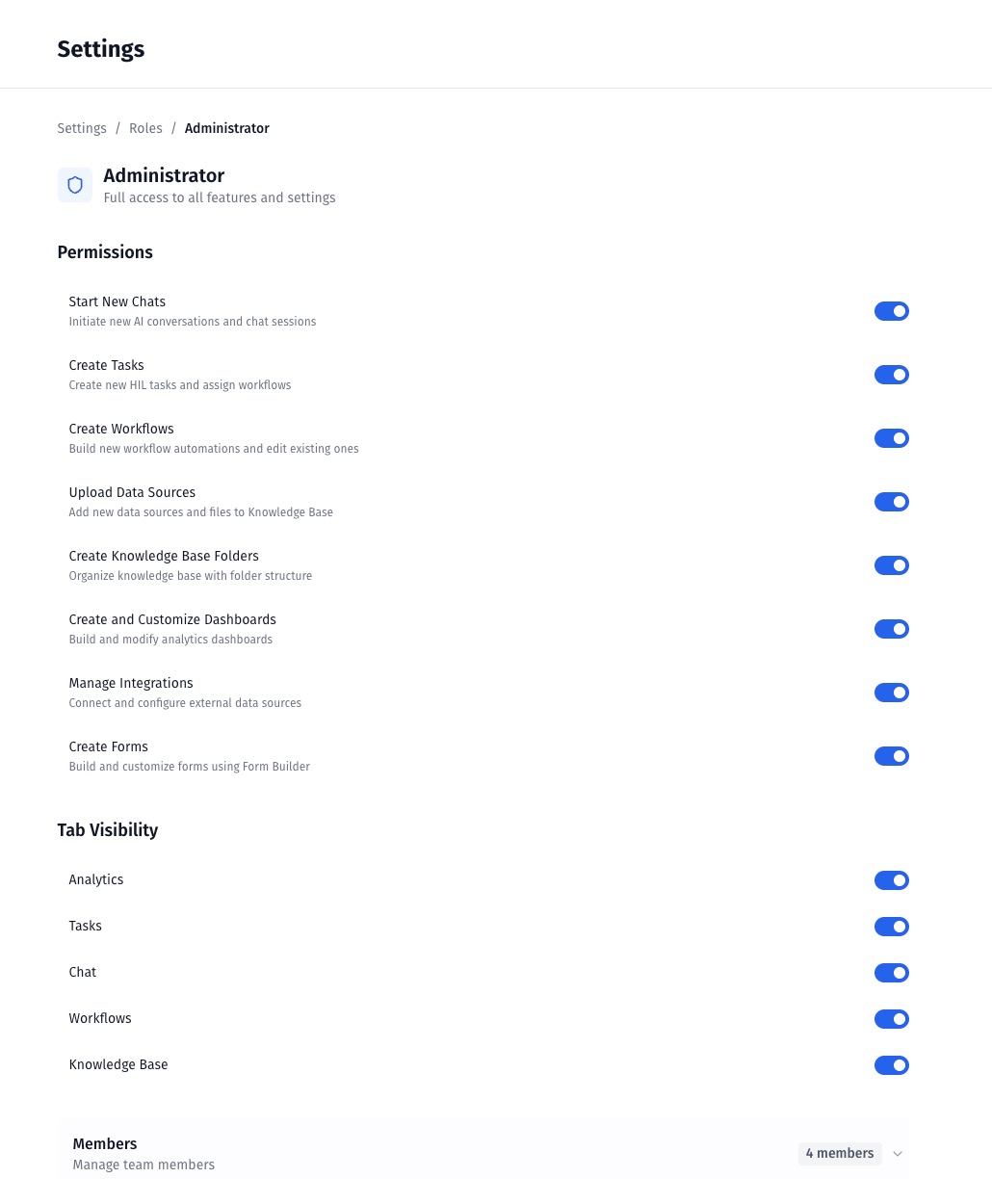Hide the Tasks tab toggle
The width and height of the screenshot is (992, 1204).
(x=891, y=927)
